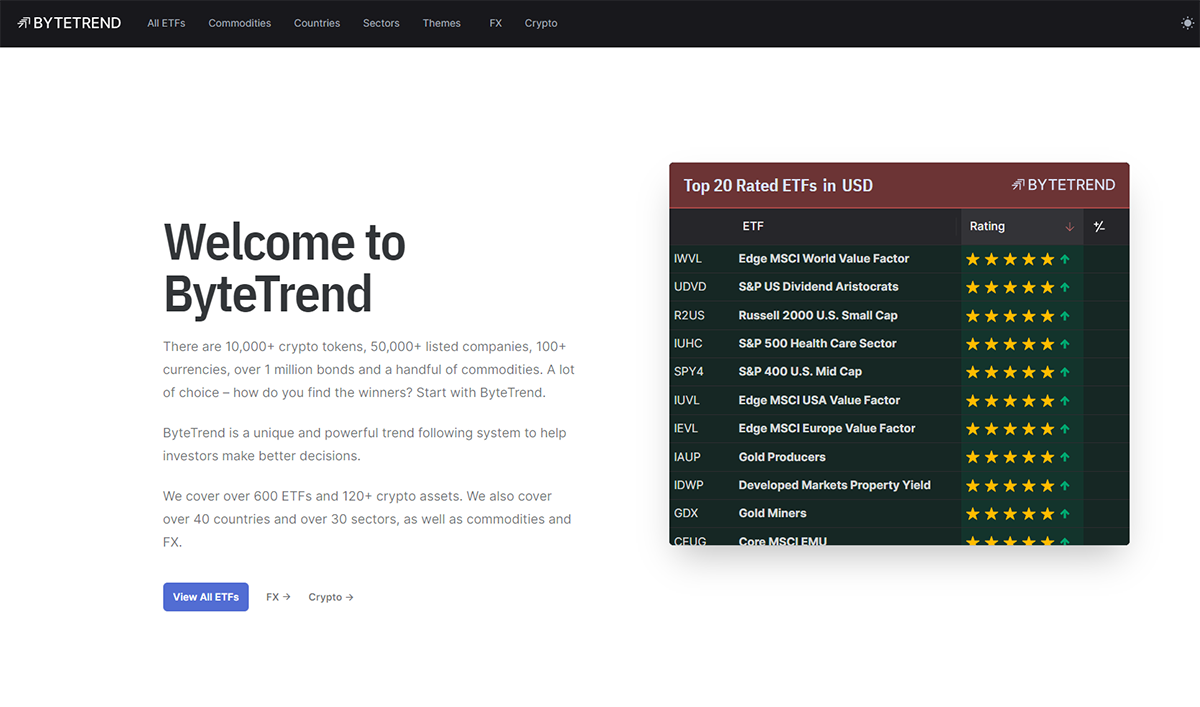Go to the FX nav item
Viewport: 1200px width, 707px height.
pos(496,23)
